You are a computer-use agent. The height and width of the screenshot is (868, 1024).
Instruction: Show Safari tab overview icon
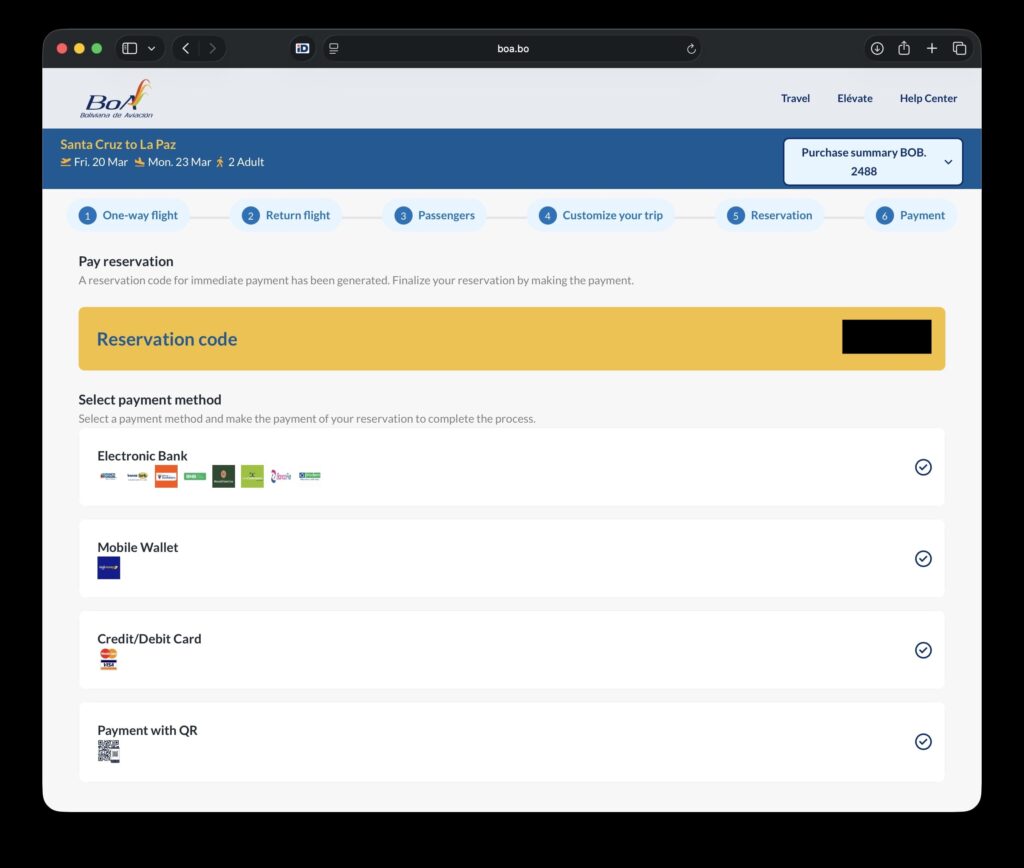point(959,48)
